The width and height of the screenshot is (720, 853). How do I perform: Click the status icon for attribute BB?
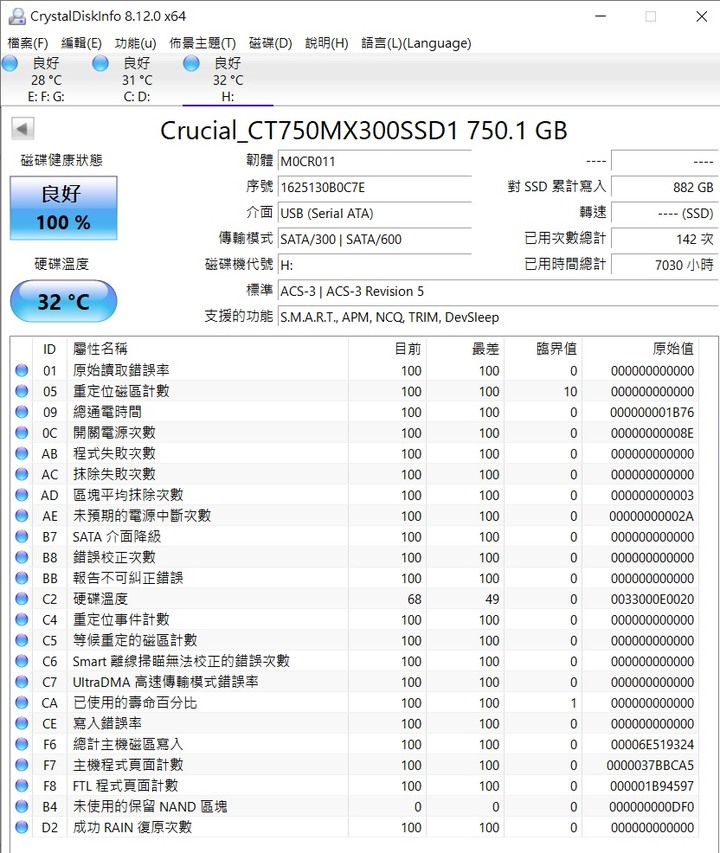pyautogui.click(x=22, y=578)
